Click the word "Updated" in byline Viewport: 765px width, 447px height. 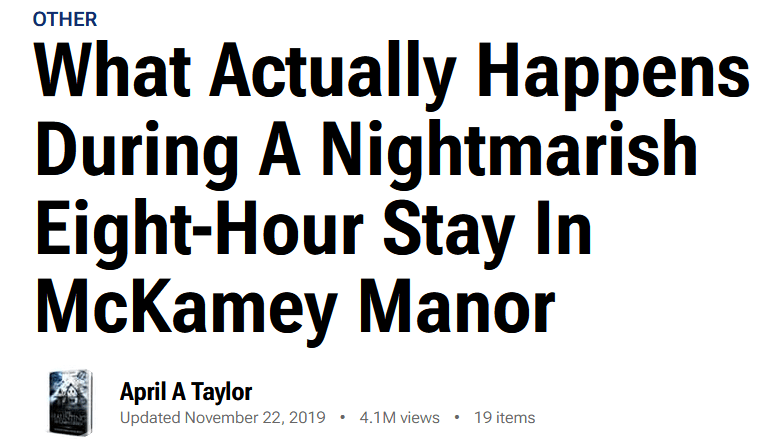click(150, 417)
